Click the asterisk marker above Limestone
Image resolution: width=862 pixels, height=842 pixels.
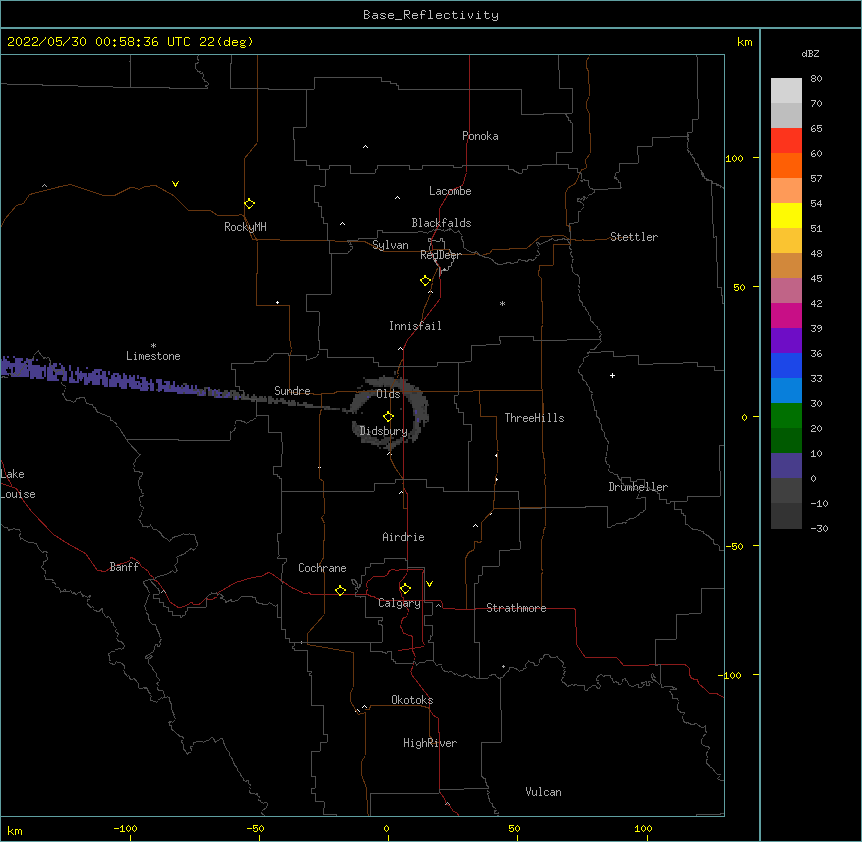pos(153,346)
